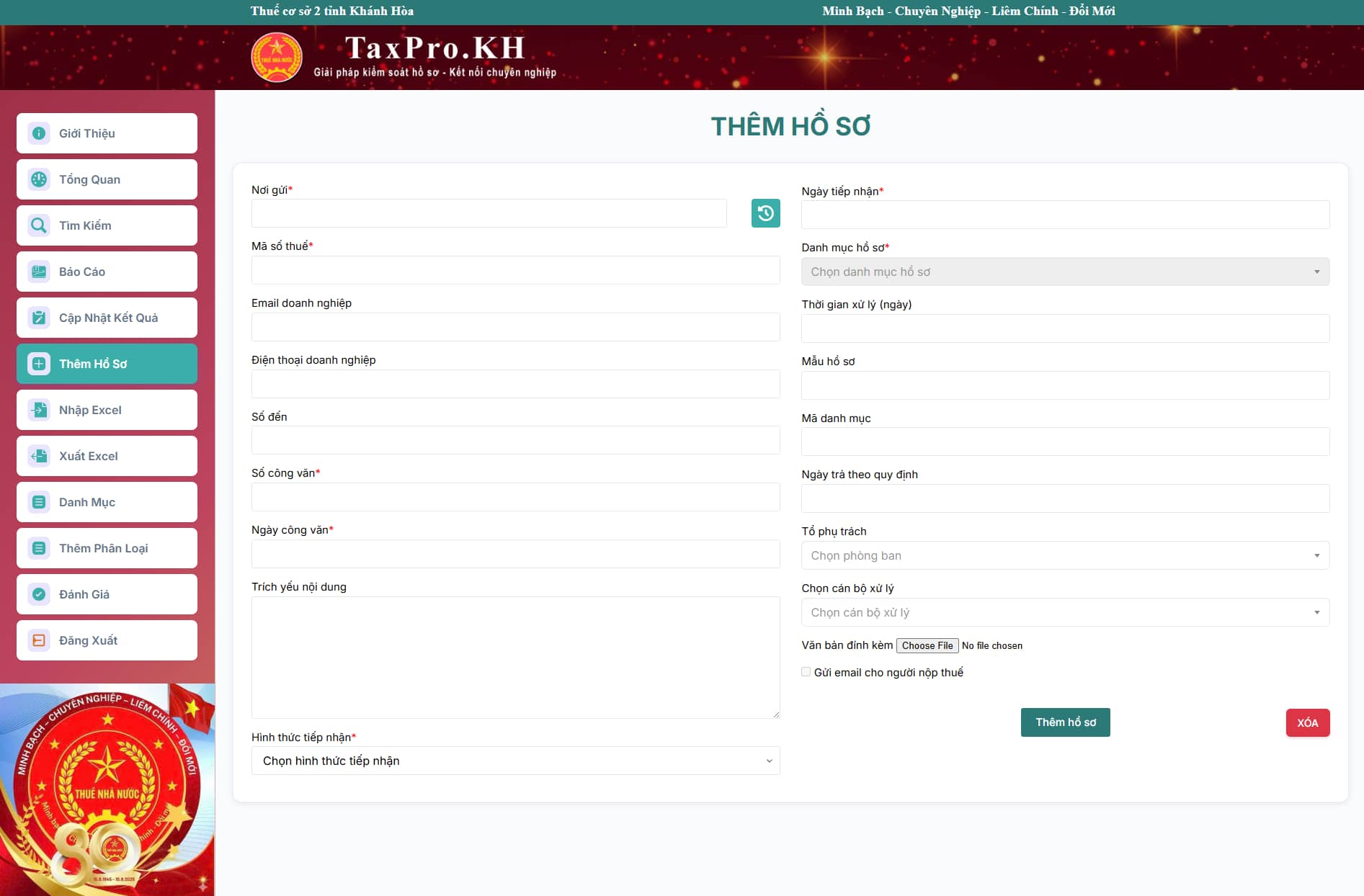Click the TaxPro.KH emblem logo
This screenshot has height=896, width=1364.
point(277,58)
